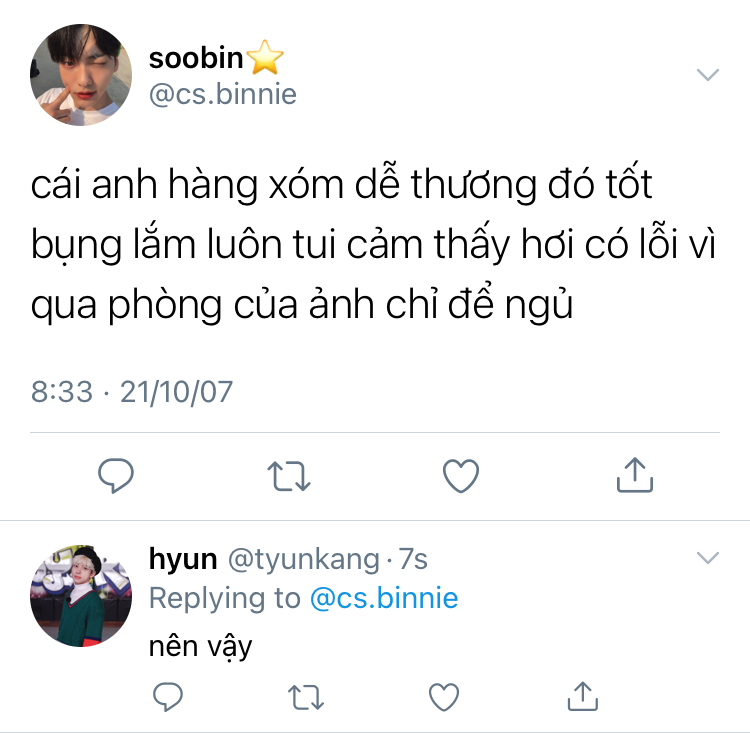750x733 pixels.
Task: Like hyun's reply with the heart icon
Action: pyautogui.click(x=444, y=697)
